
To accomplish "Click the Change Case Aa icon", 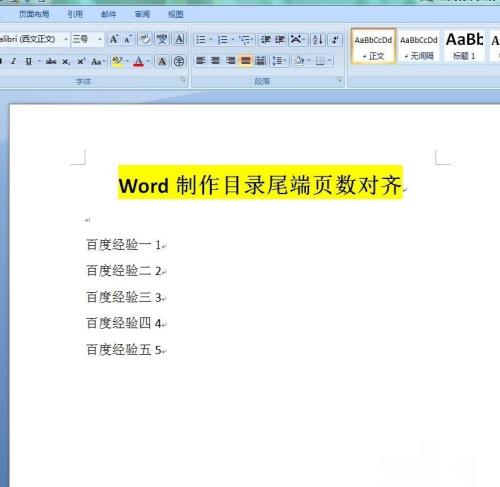I will pyautogui.click(x=97, y=61).
